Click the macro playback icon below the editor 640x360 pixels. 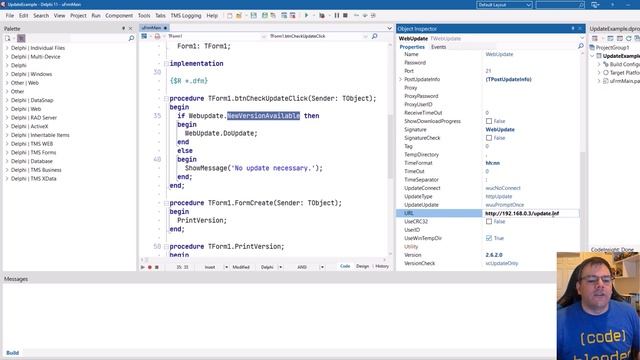click(x=142, y=267)
